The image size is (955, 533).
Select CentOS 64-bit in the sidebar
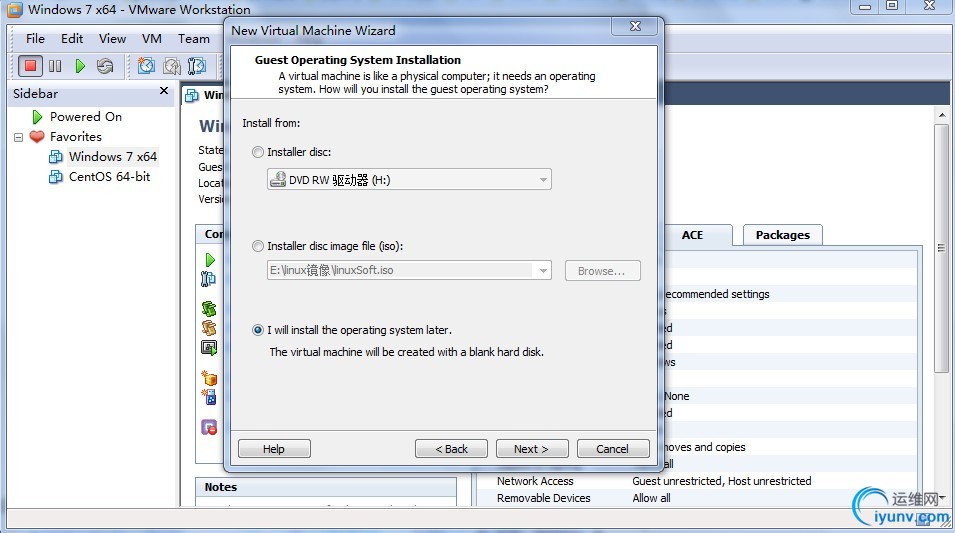tap(110, 177)
